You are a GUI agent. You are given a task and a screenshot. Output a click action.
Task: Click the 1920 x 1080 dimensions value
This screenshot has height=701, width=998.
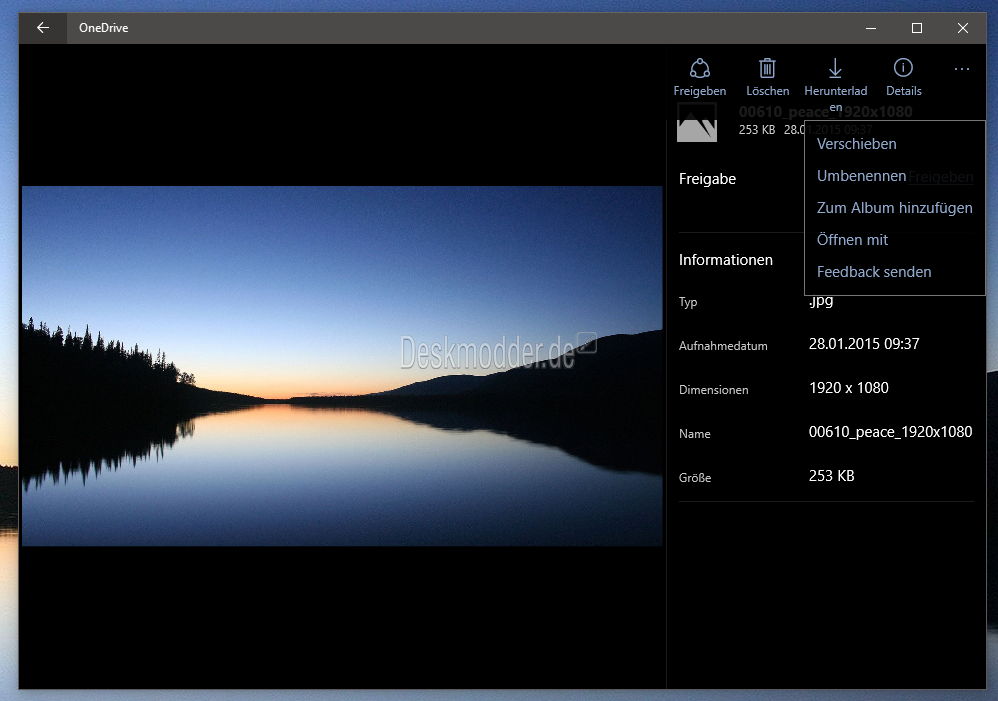tap(848, 388)
